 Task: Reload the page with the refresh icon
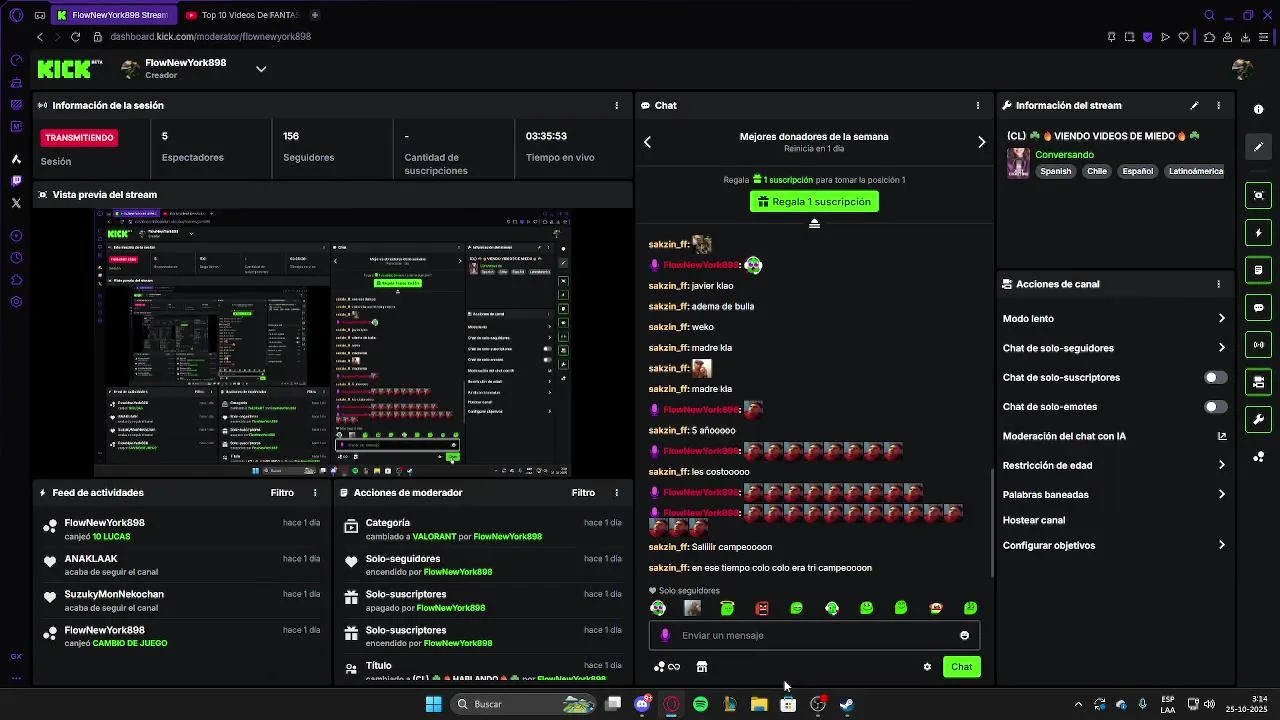[x=76, y=37]
